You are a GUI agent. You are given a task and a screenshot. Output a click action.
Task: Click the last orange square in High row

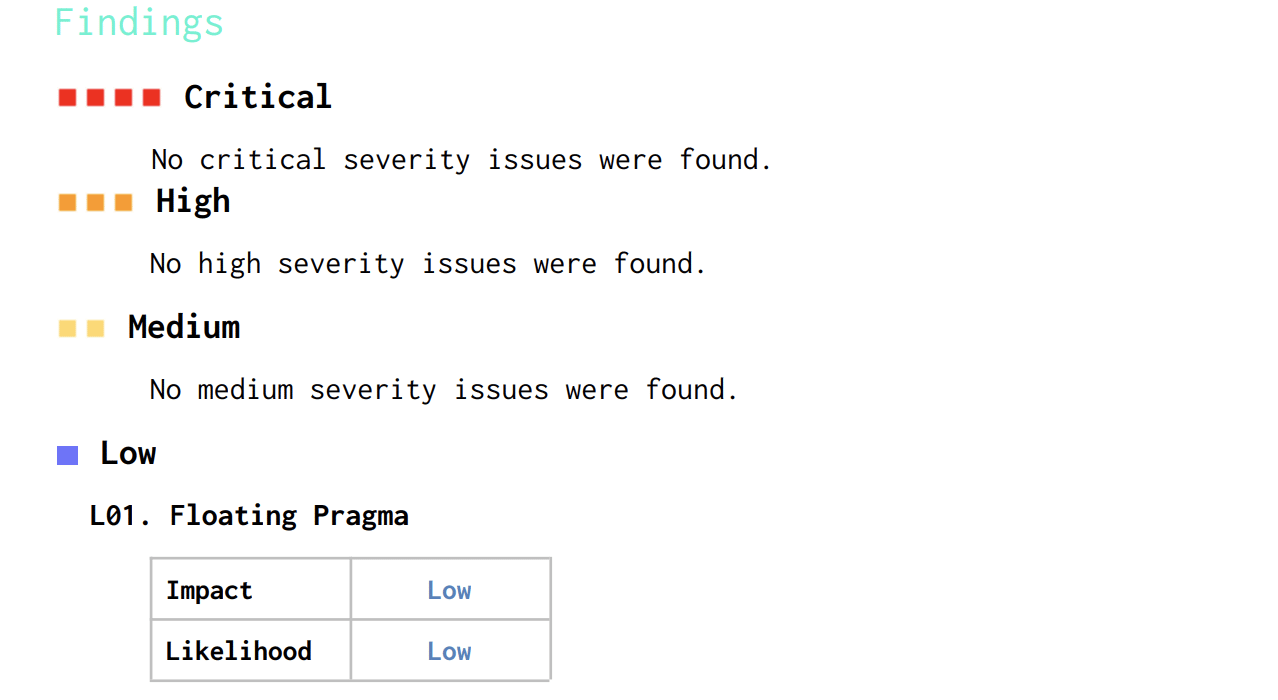[123, 202]
